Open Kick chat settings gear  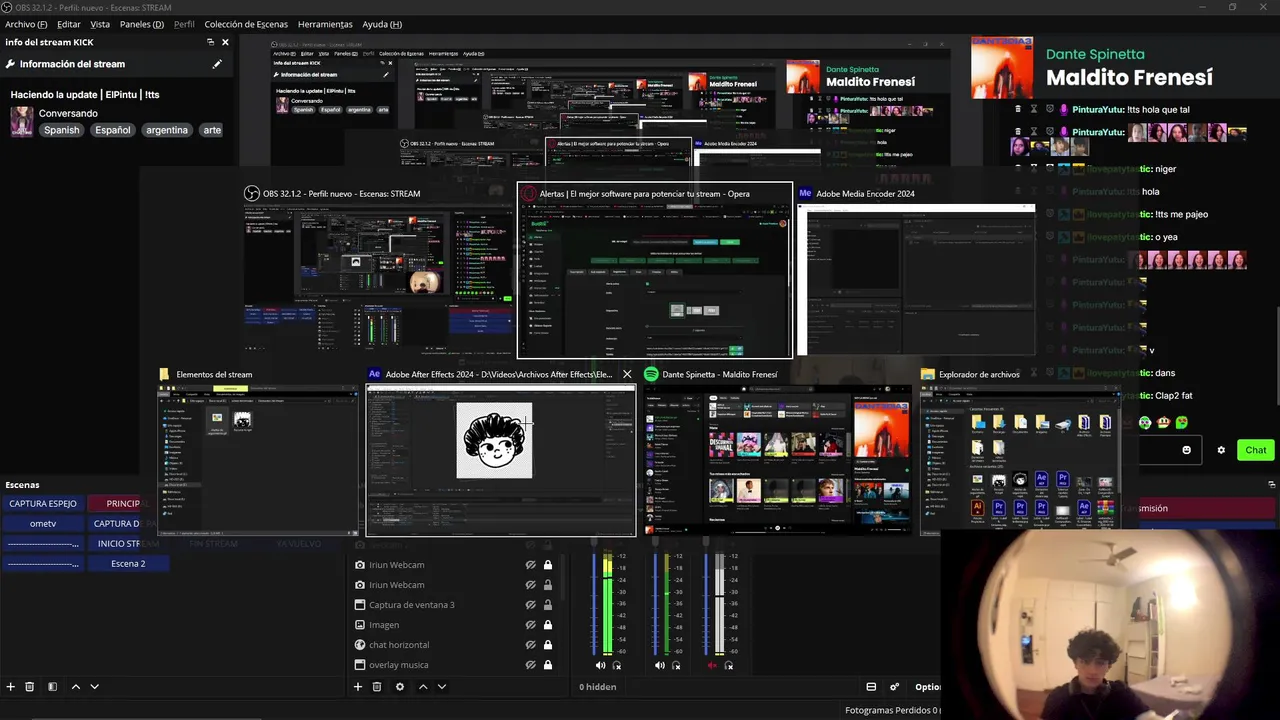coord(1221,450)
